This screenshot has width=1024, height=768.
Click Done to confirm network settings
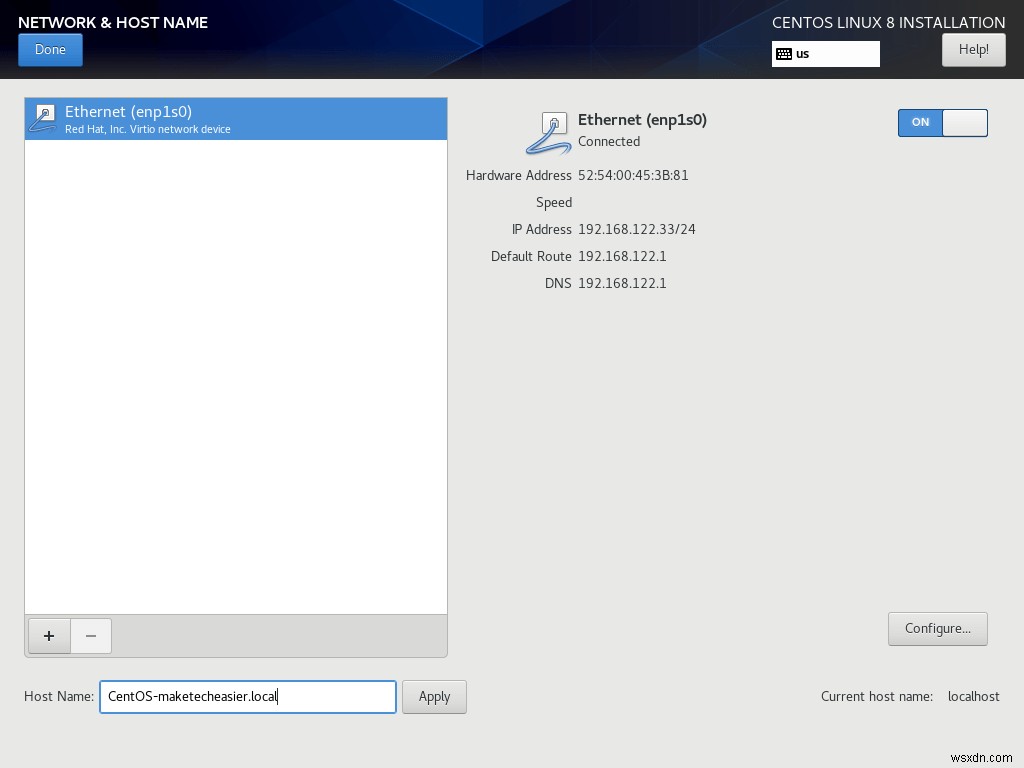click(x=50, y=49)
